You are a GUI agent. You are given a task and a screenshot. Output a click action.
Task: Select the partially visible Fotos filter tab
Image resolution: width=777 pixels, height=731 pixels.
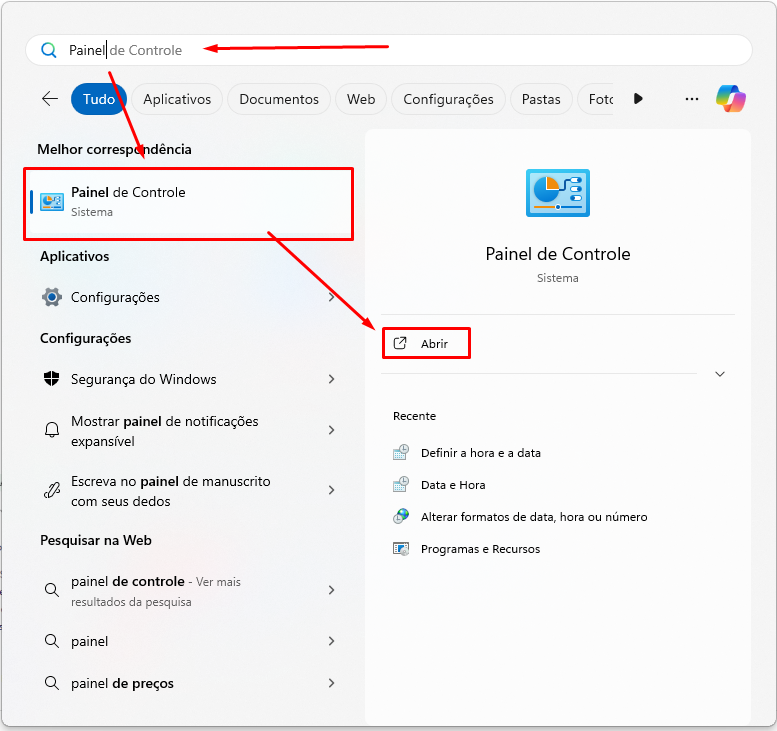596,99
